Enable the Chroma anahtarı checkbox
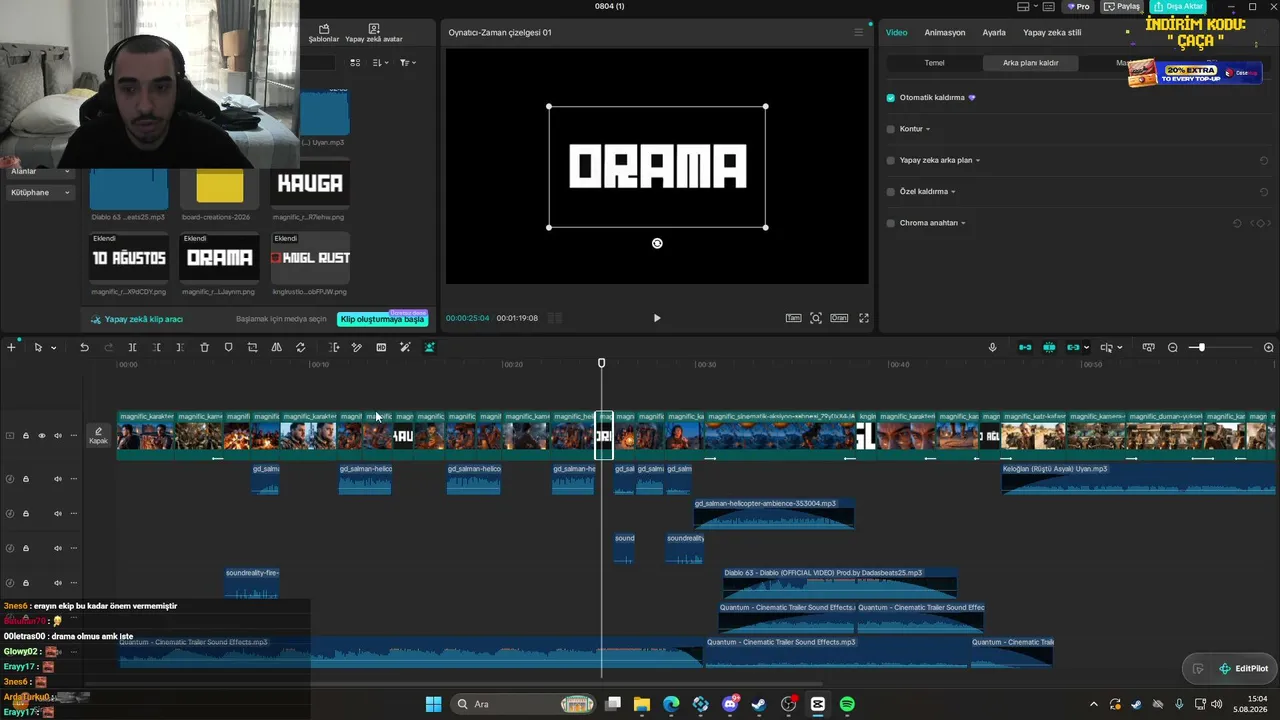 click(x=891, y=223)
